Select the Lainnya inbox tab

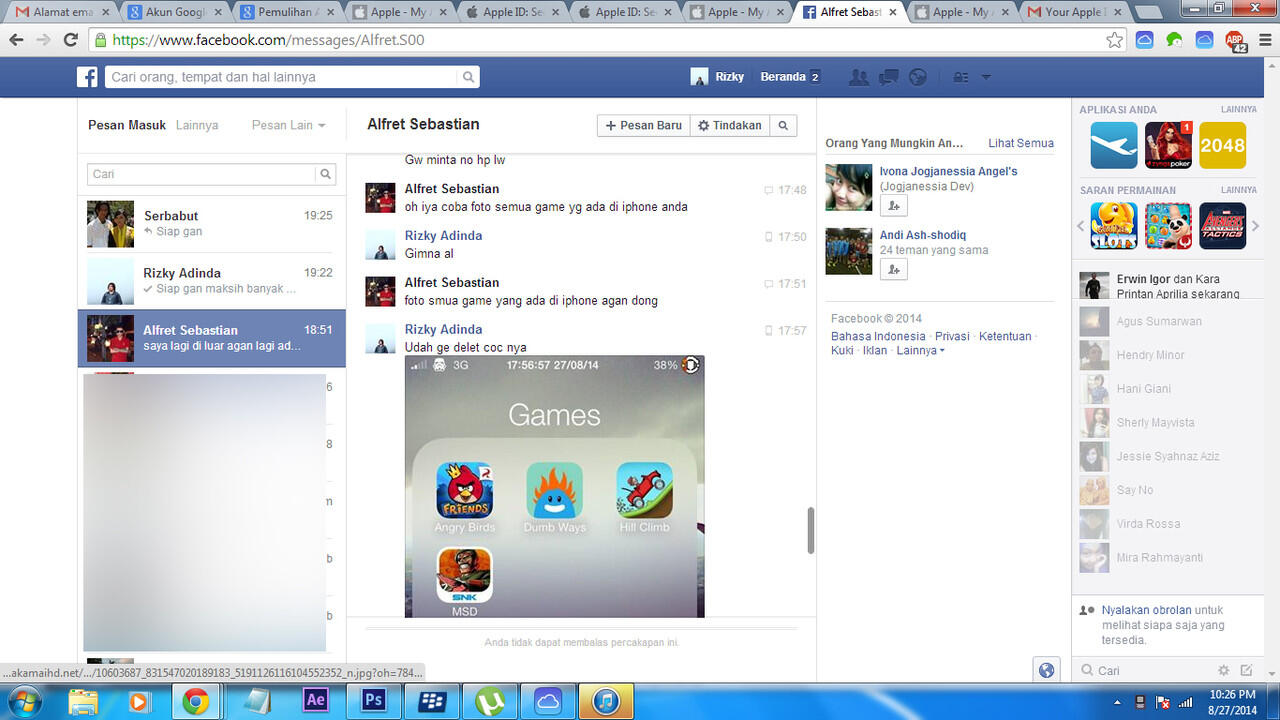(197, 125)
